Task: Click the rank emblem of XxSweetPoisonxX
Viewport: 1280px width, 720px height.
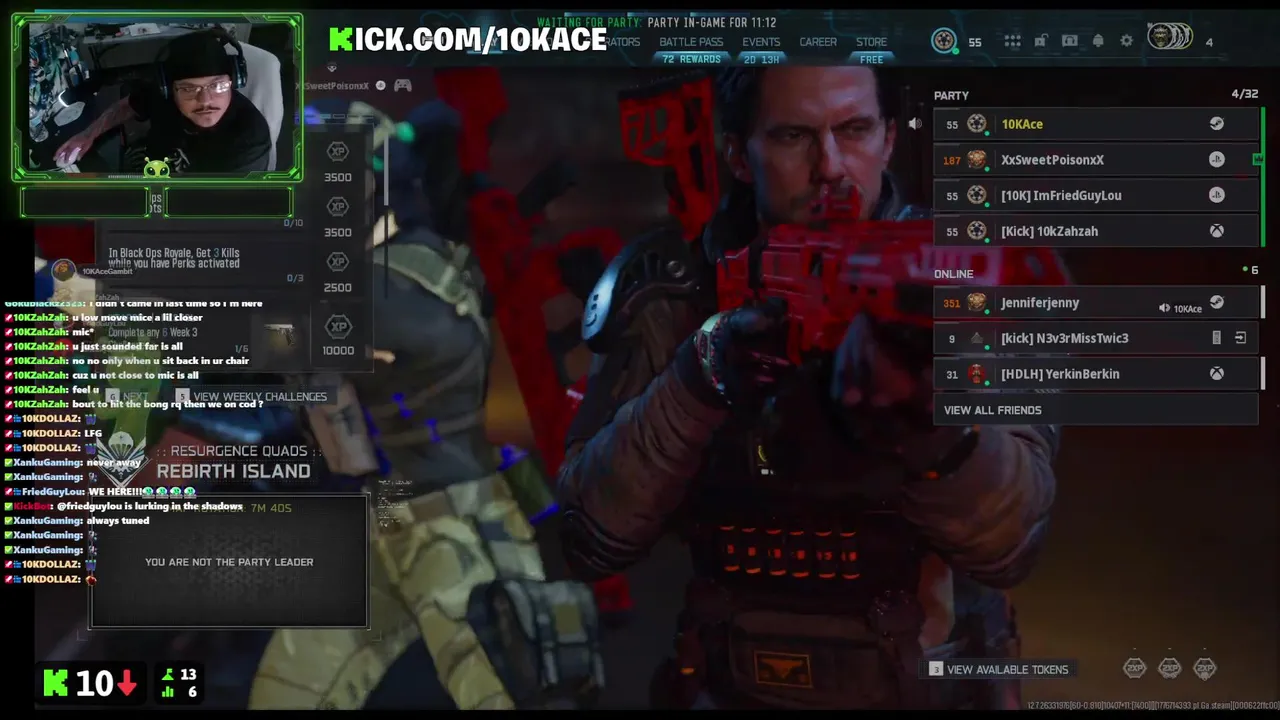Action: pos(977,160)
